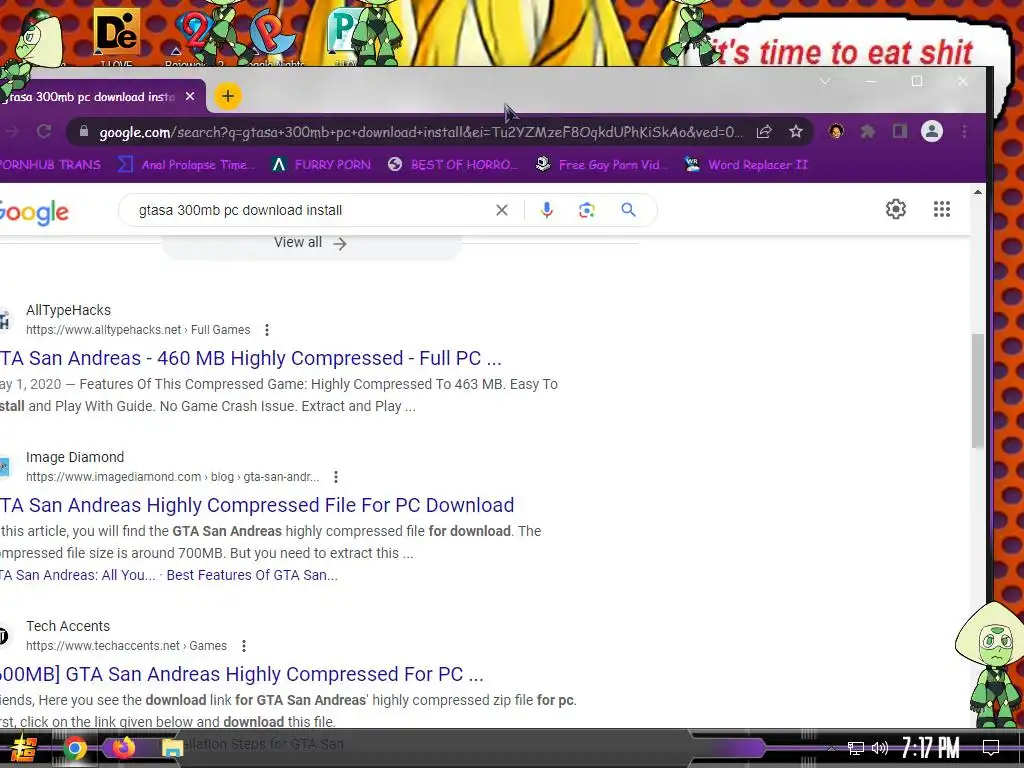Image resolution: width=1024 pixels, height=768 pixels.
Task: Open File Explorer from the taskbar
Action: (x=172, y=748)
